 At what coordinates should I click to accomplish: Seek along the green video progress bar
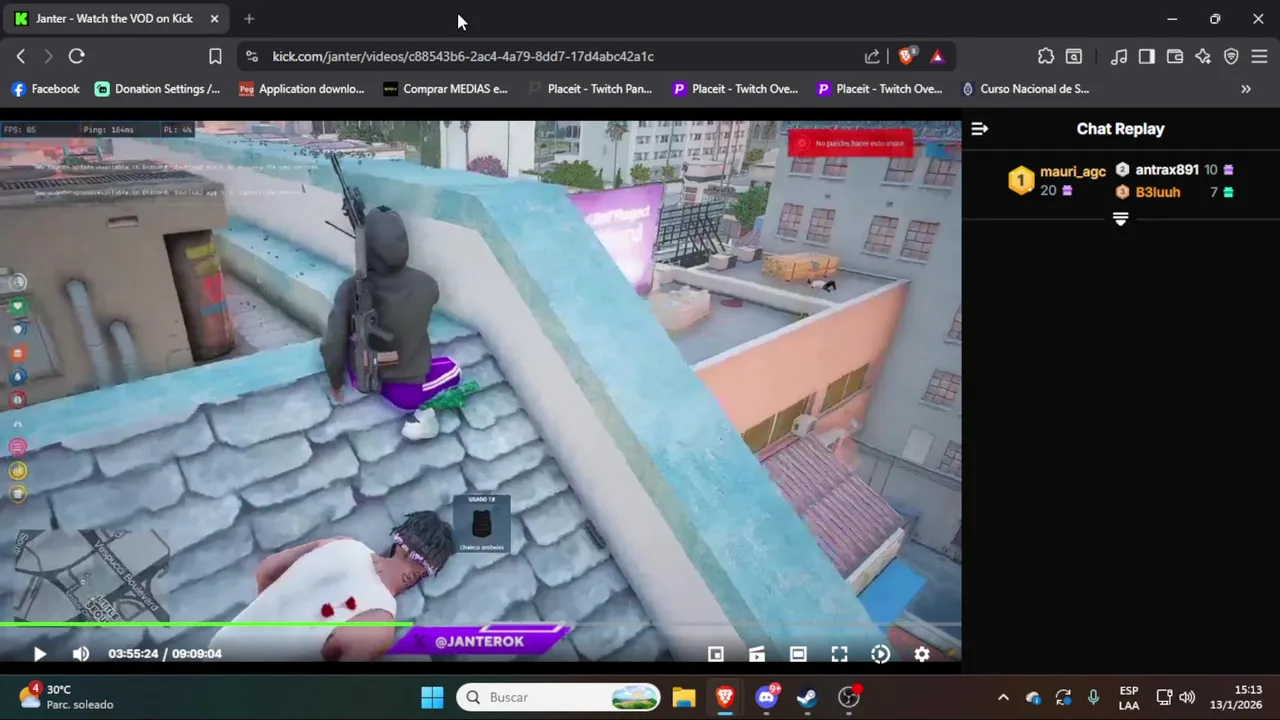[x=480, y=625]
